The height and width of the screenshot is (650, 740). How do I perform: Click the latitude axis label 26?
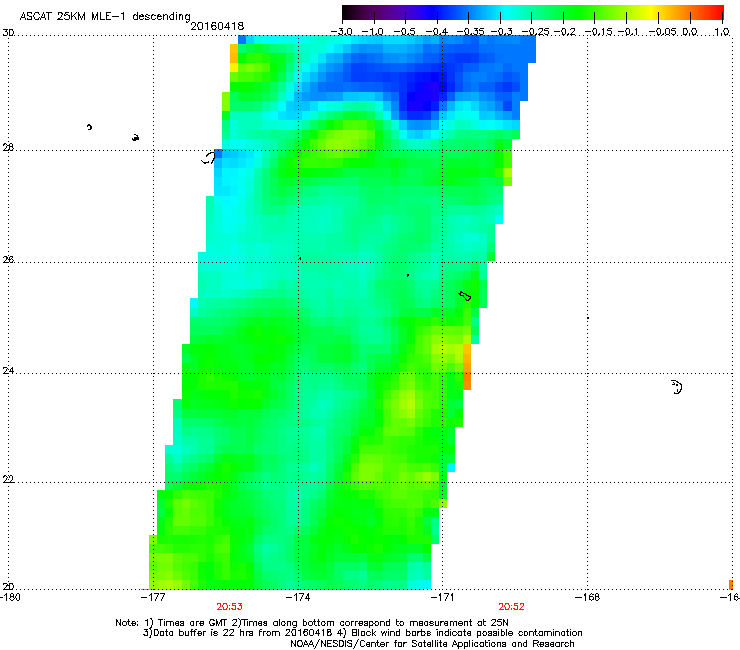point(8,260)
